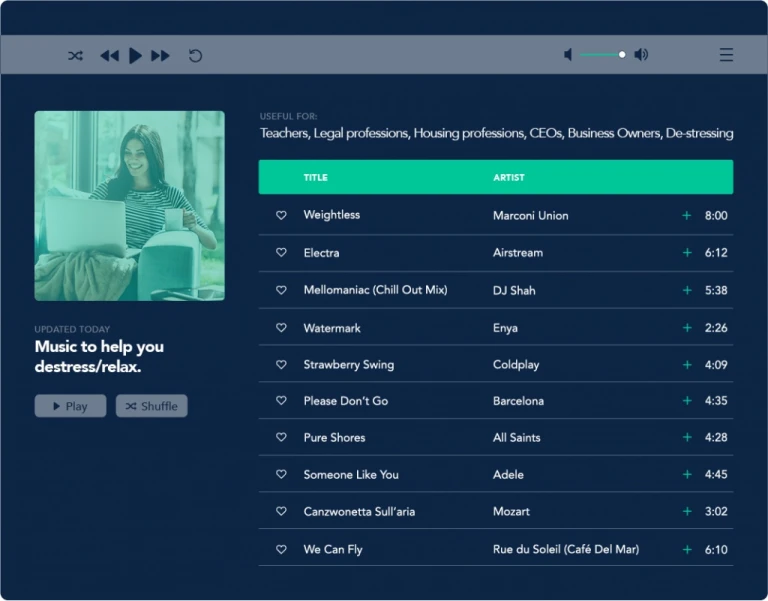768x601 pixels.
Task: Add the Adele track with its plus icon
Action: (x=687, y=475)
